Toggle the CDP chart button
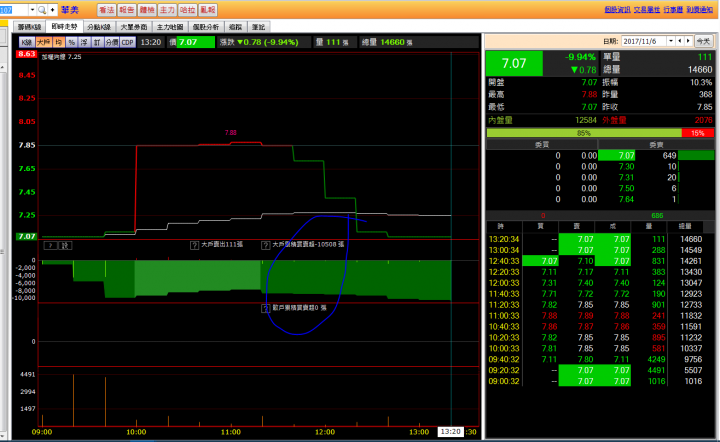 click(128, 42)
